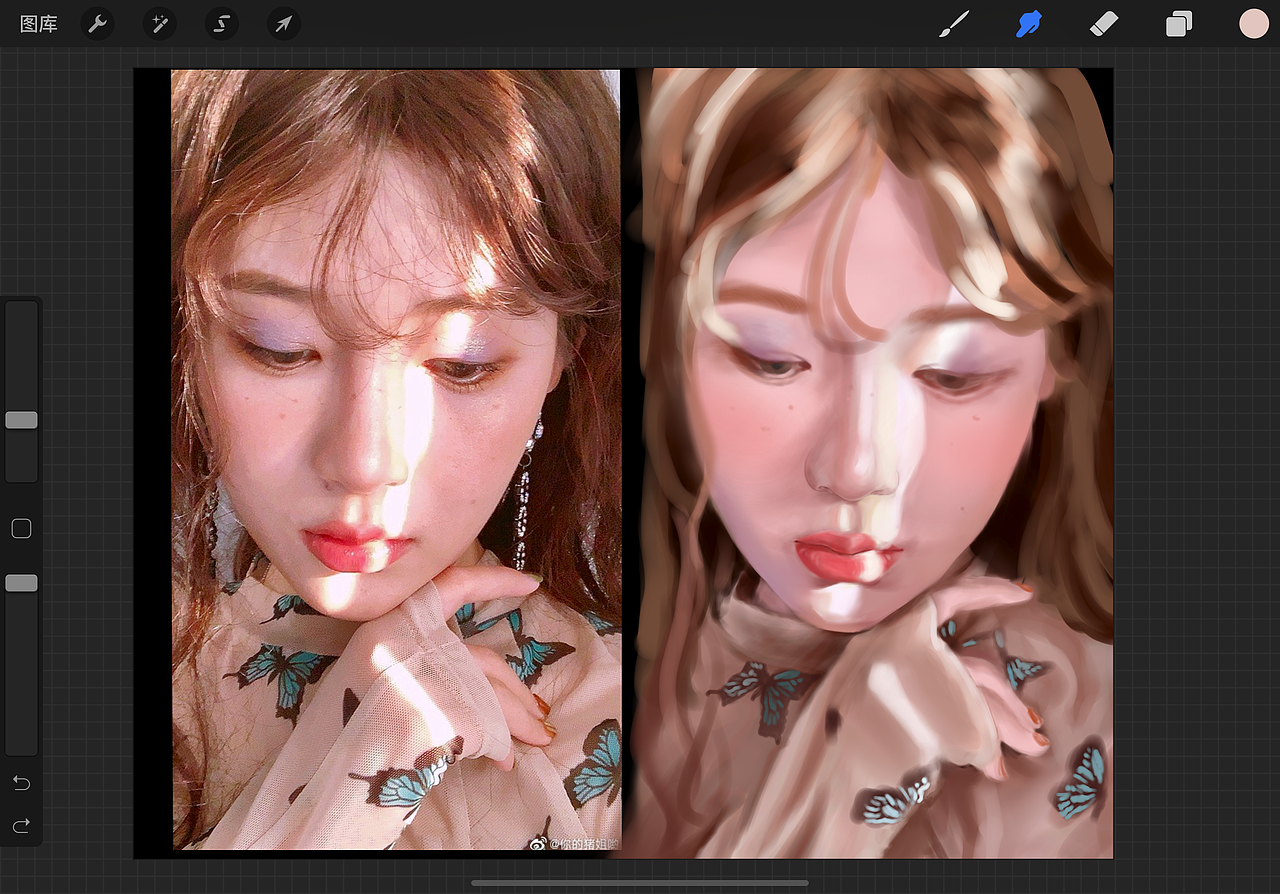Click the reference photo on canvas

pyautogui.click(x=396, y=460)
